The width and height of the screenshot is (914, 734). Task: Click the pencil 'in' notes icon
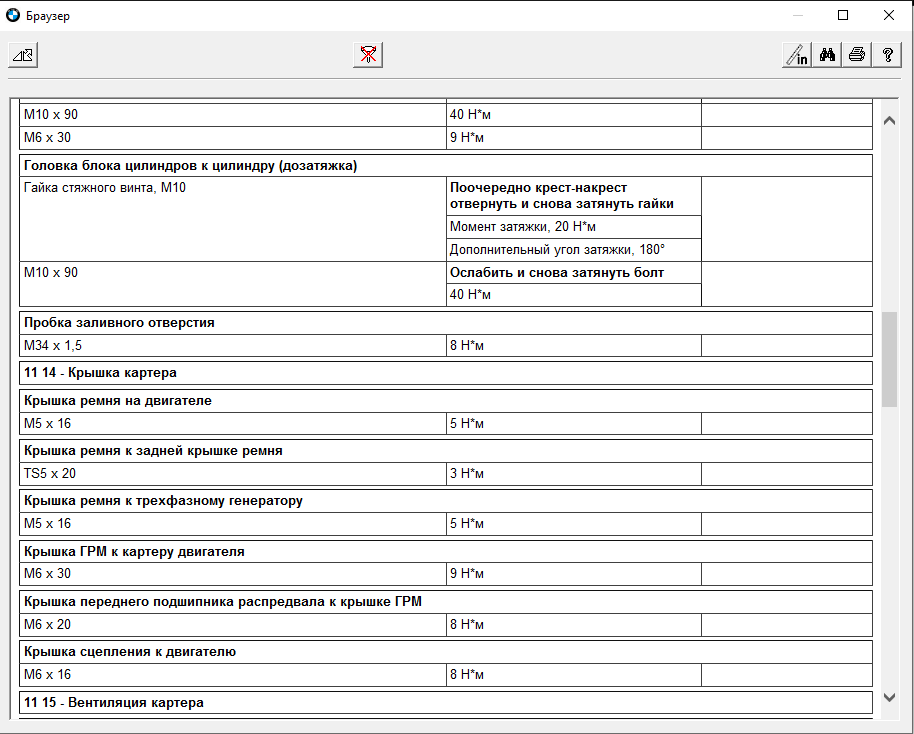coord(796,55)
